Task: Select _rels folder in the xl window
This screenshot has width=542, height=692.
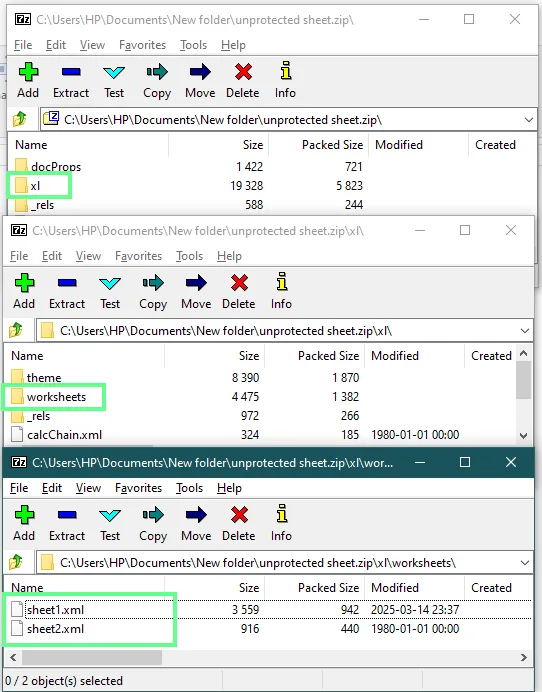Action: pos(30,416)
